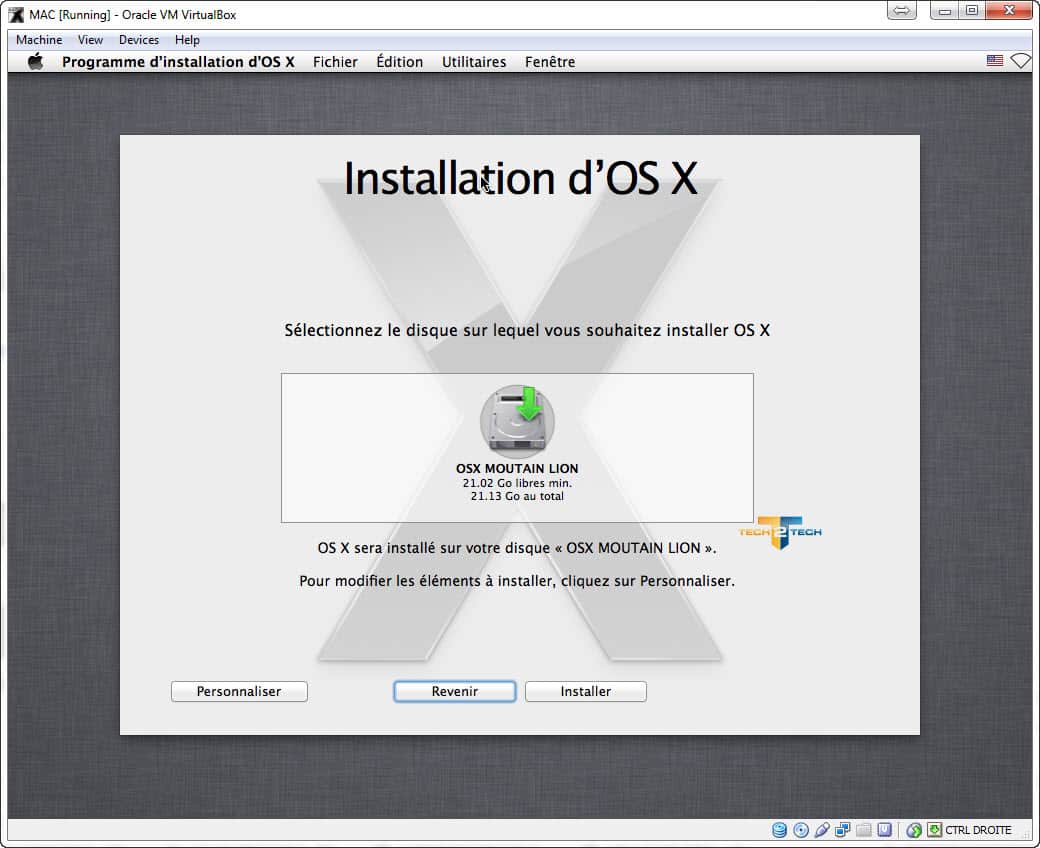The image size is (1040, 848).
Task: Minimize the VirtualBox window
Action: (x=944, y=11)
